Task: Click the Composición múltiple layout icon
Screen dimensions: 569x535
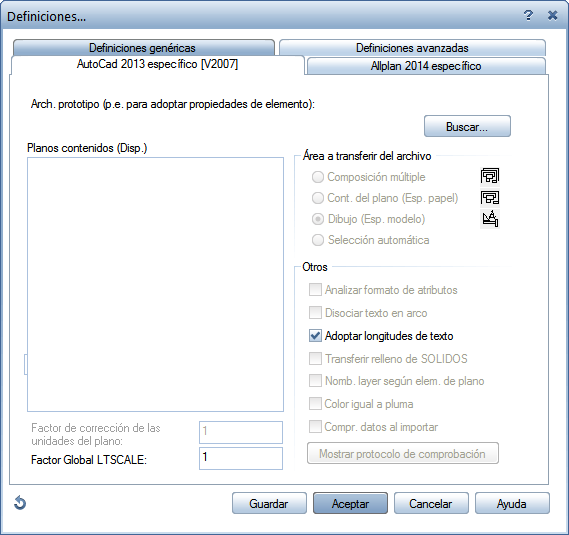Action: [x=490, y=176]
